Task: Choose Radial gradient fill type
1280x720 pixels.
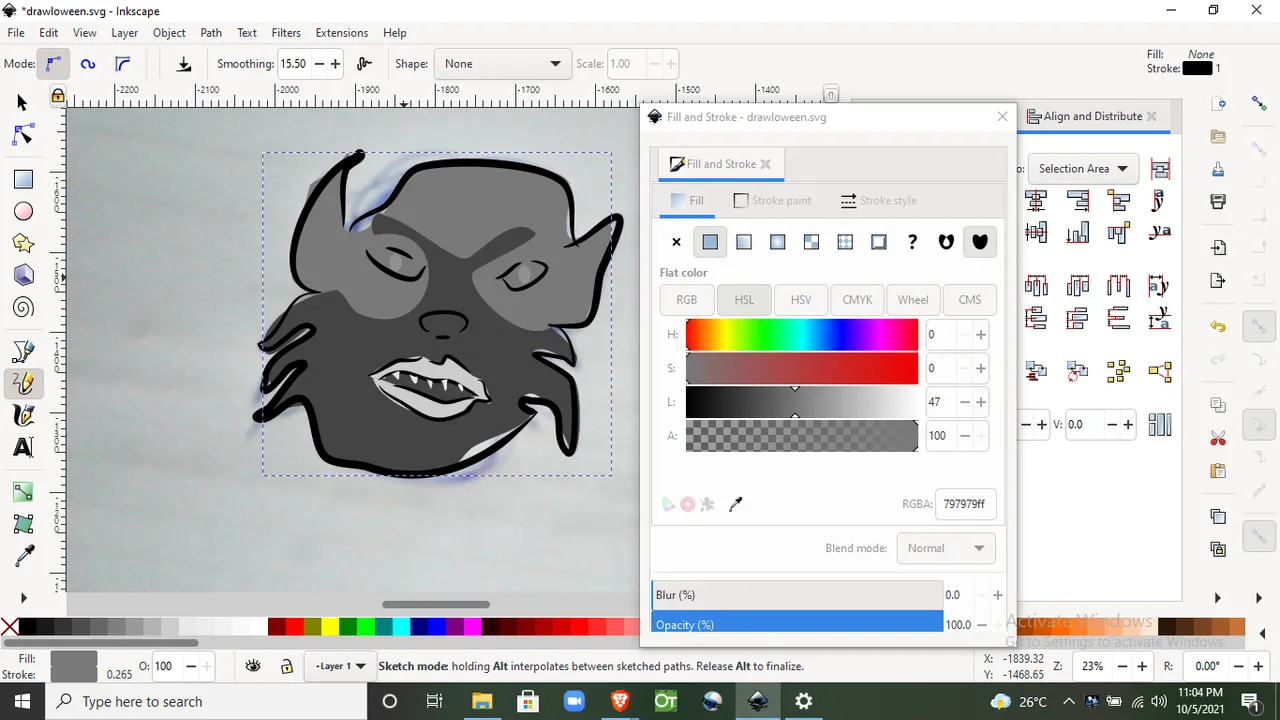Action: [777, 242]
